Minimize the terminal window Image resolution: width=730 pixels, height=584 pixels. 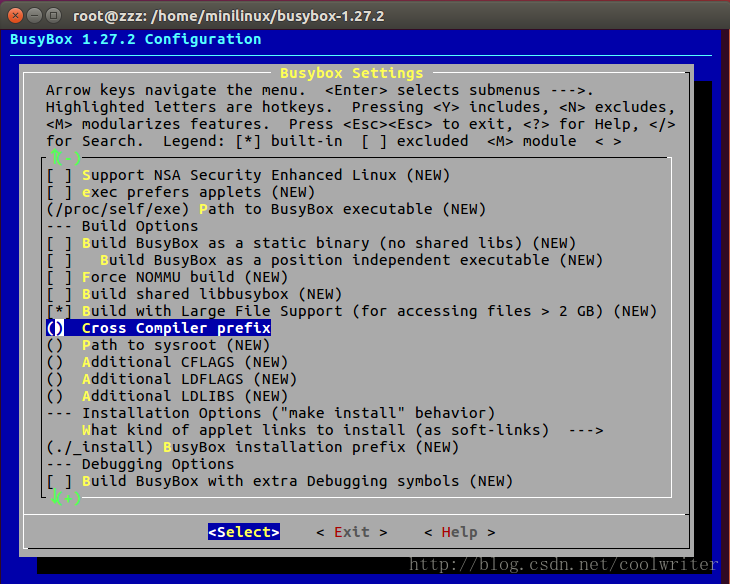click(34, 15)
